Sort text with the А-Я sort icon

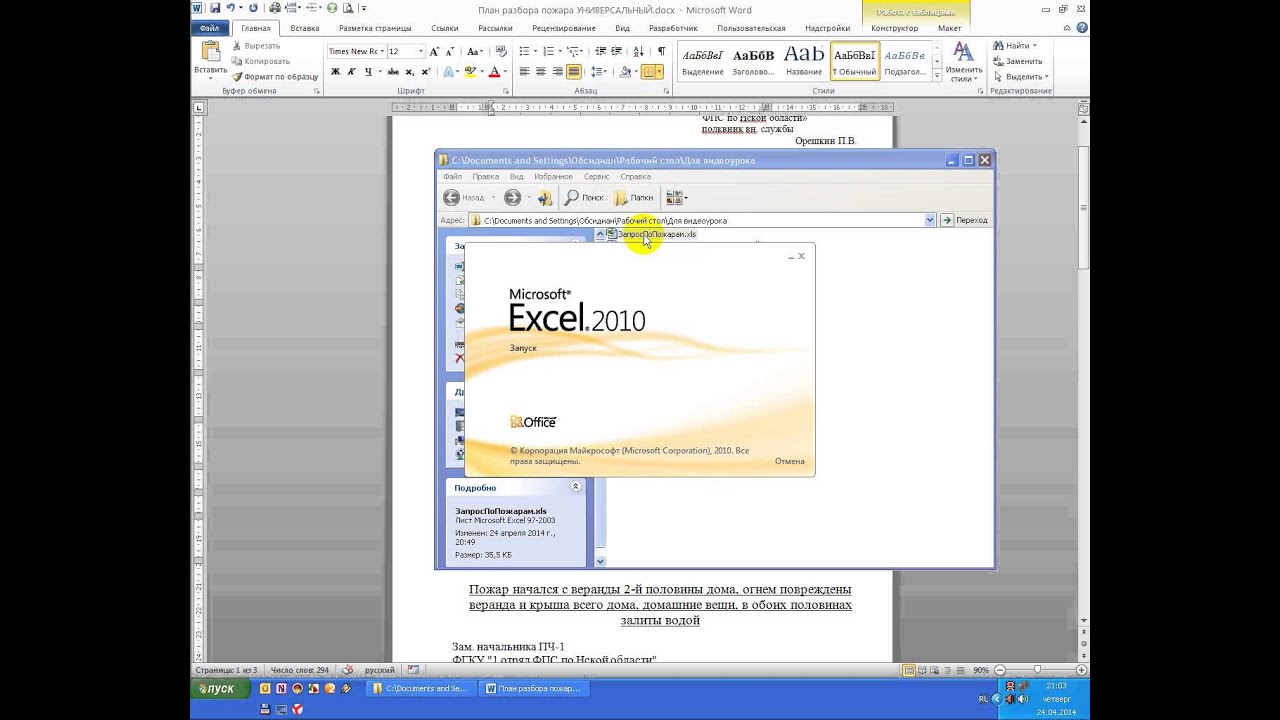point(640,51)
